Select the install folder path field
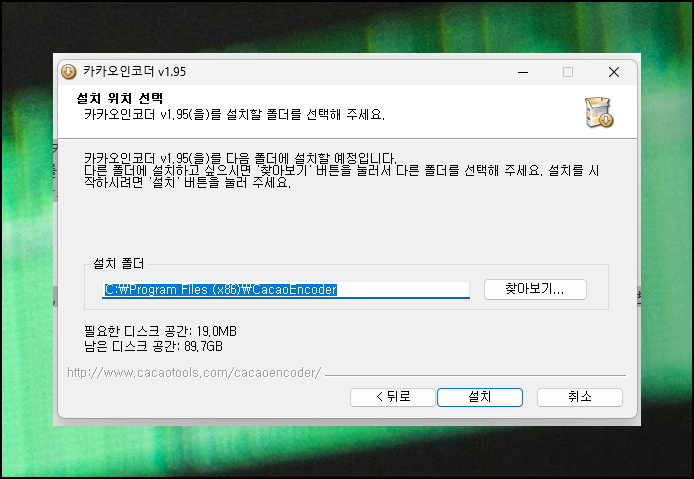Image resolution: width=694 pixels, height=479 pixels. pos(286,290)
